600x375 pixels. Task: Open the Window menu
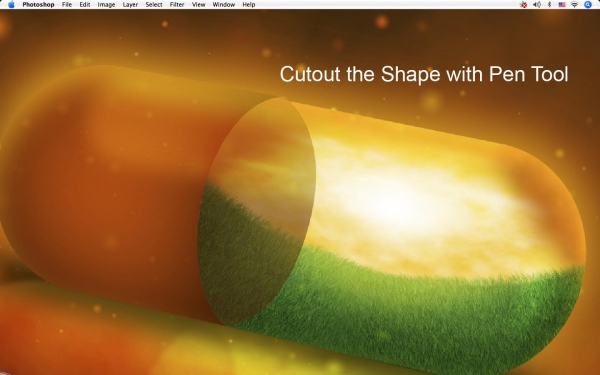(x=223, y=5)
